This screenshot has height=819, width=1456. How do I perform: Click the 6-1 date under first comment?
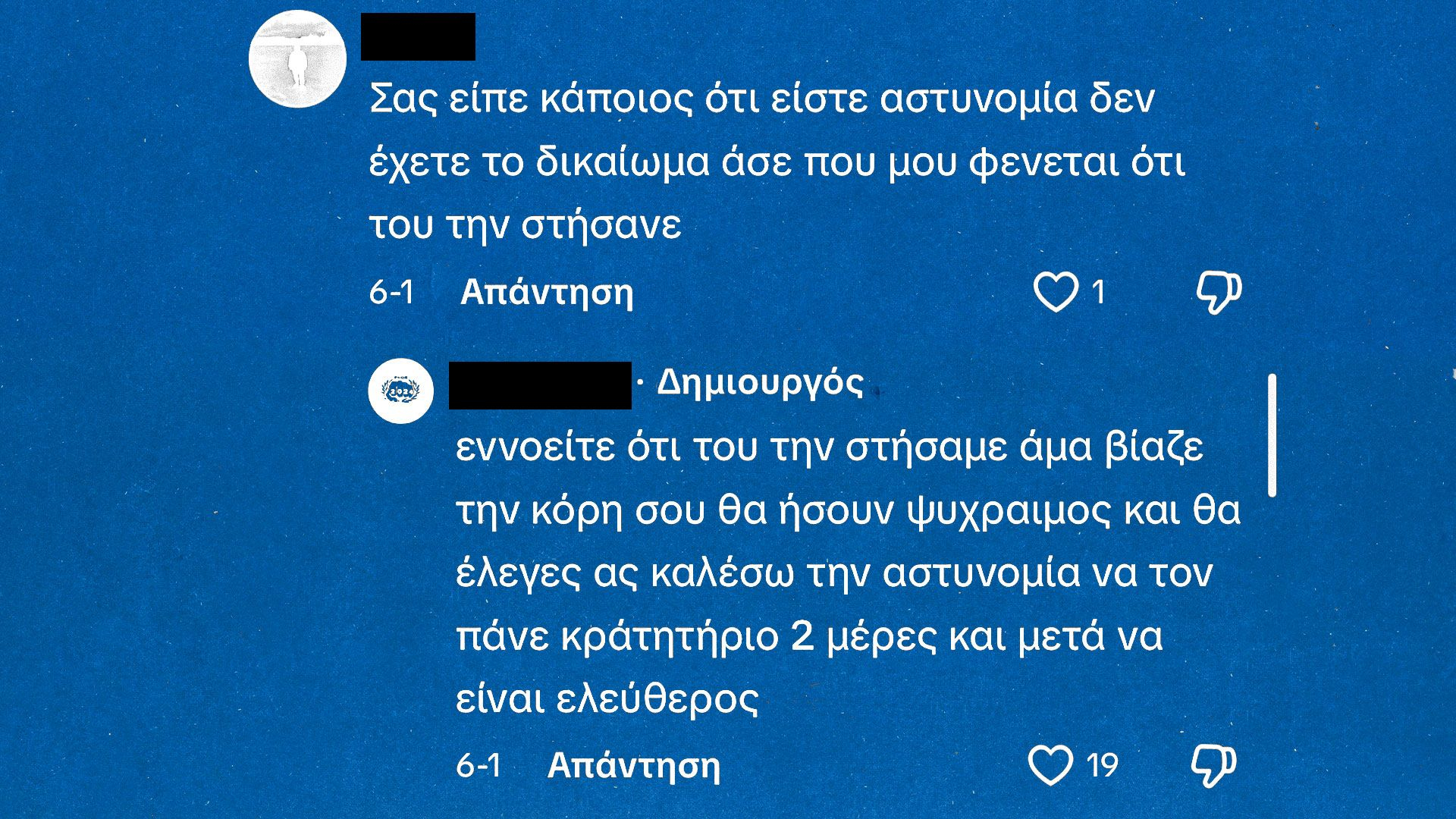click(x=391, y=292)
